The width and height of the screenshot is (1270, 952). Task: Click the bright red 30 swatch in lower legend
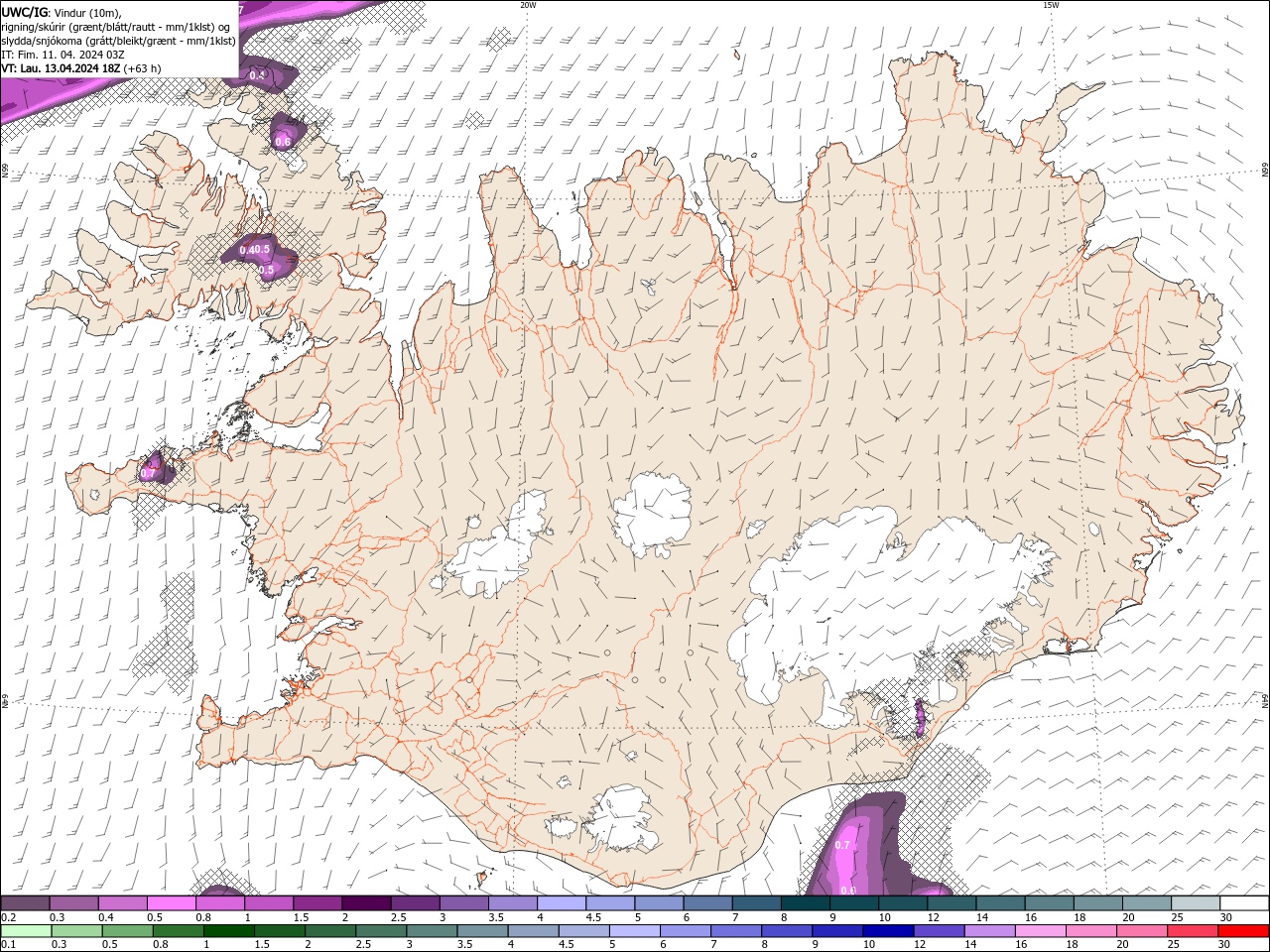tap(1244, 931)
